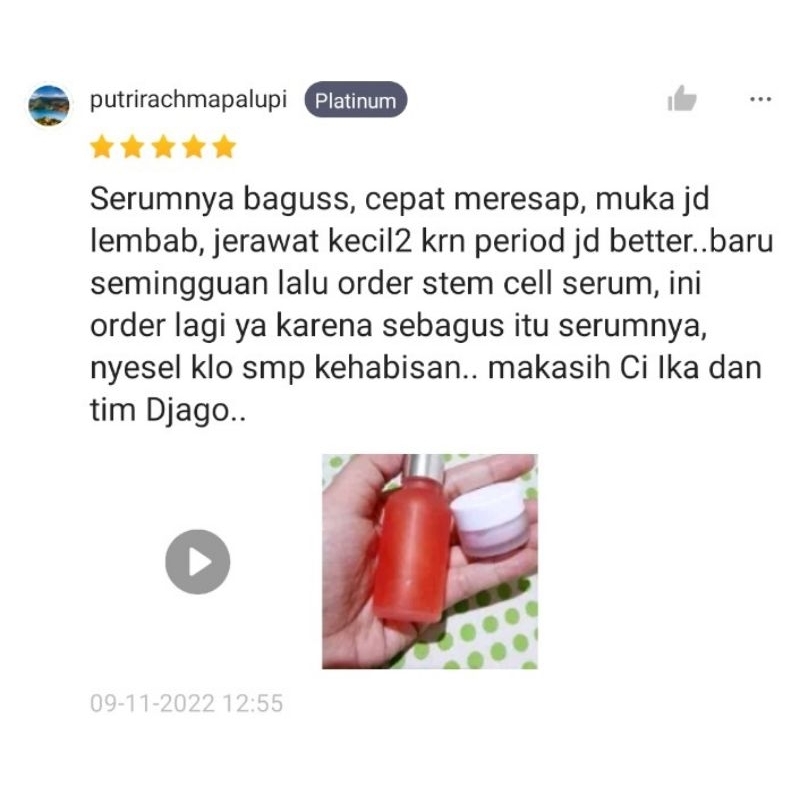Open the three-dot more options menu
The image size is (800, 800).
[x=760, y=99]
